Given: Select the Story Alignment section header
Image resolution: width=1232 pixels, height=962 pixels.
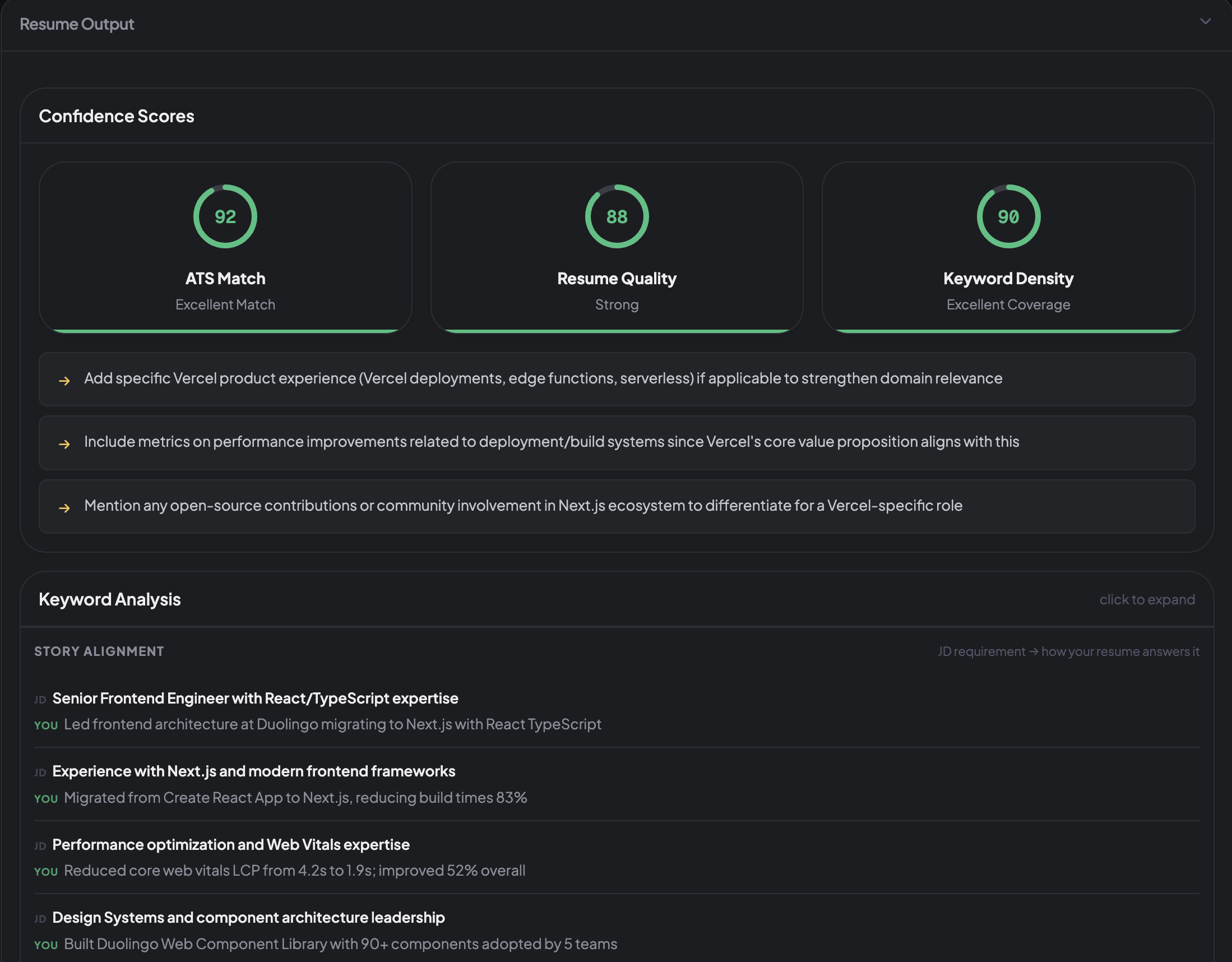Looking at the screenshot, I should pyautogui.click(x=99, y=651).
